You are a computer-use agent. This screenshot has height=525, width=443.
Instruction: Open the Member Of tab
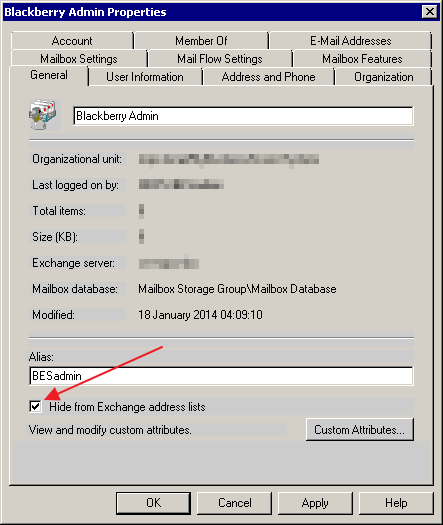click(x=201, y=41)
